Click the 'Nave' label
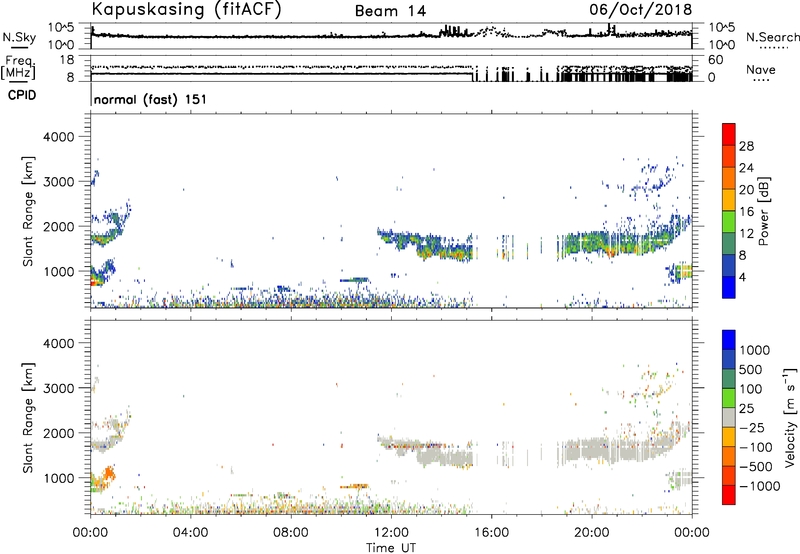This screenshot has height=554, width=800. [761, 69]
